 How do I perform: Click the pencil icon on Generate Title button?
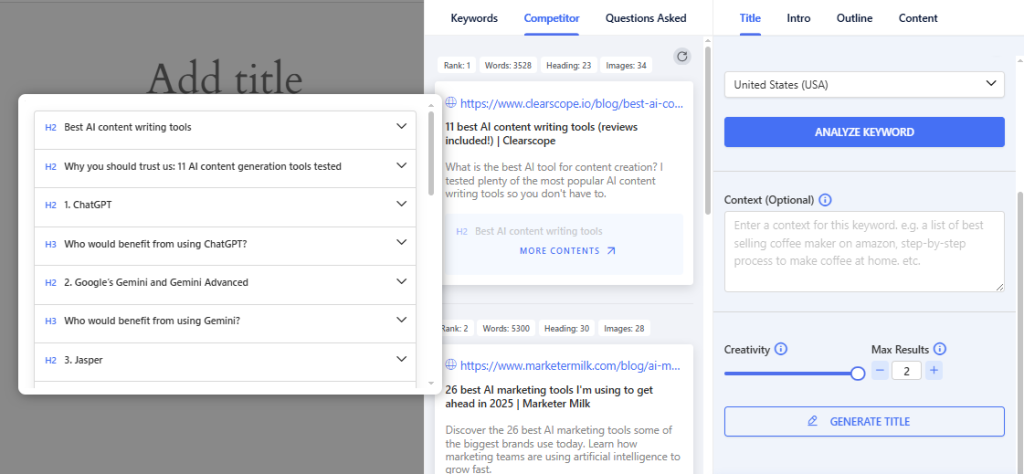pyautogui.click(x=812, y=422)
